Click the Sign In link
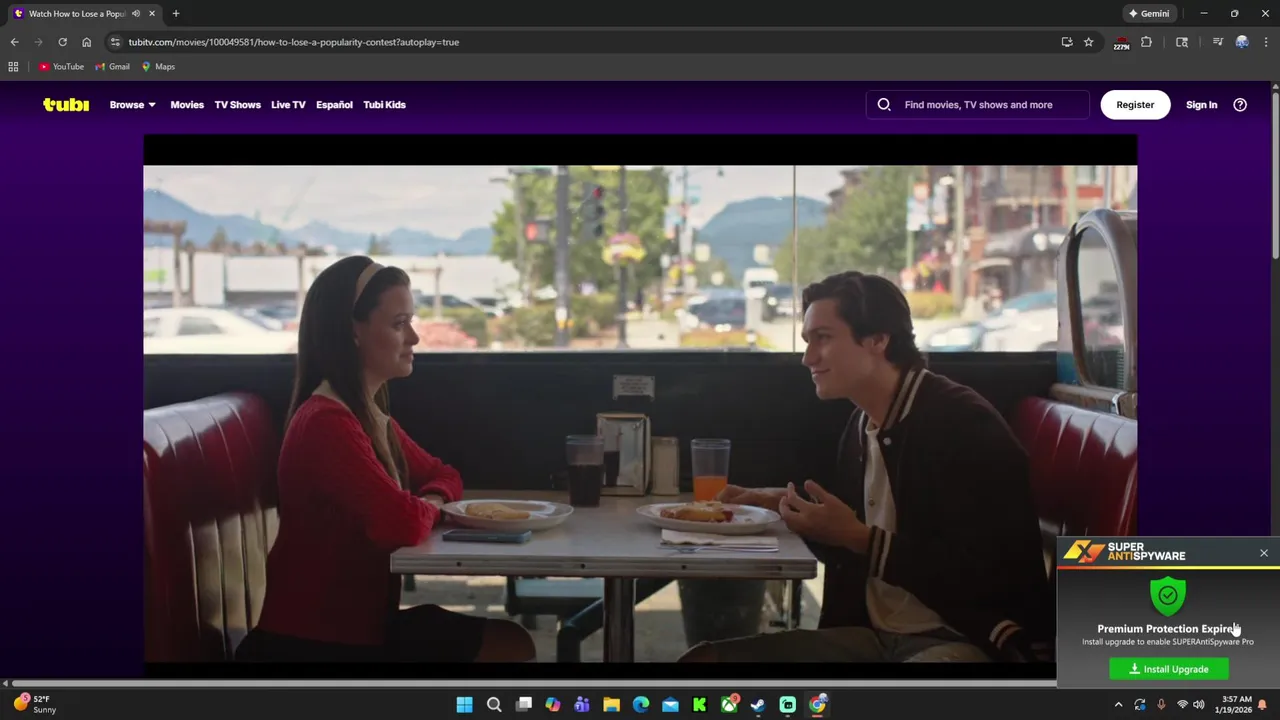 [x=1201, y=104]
